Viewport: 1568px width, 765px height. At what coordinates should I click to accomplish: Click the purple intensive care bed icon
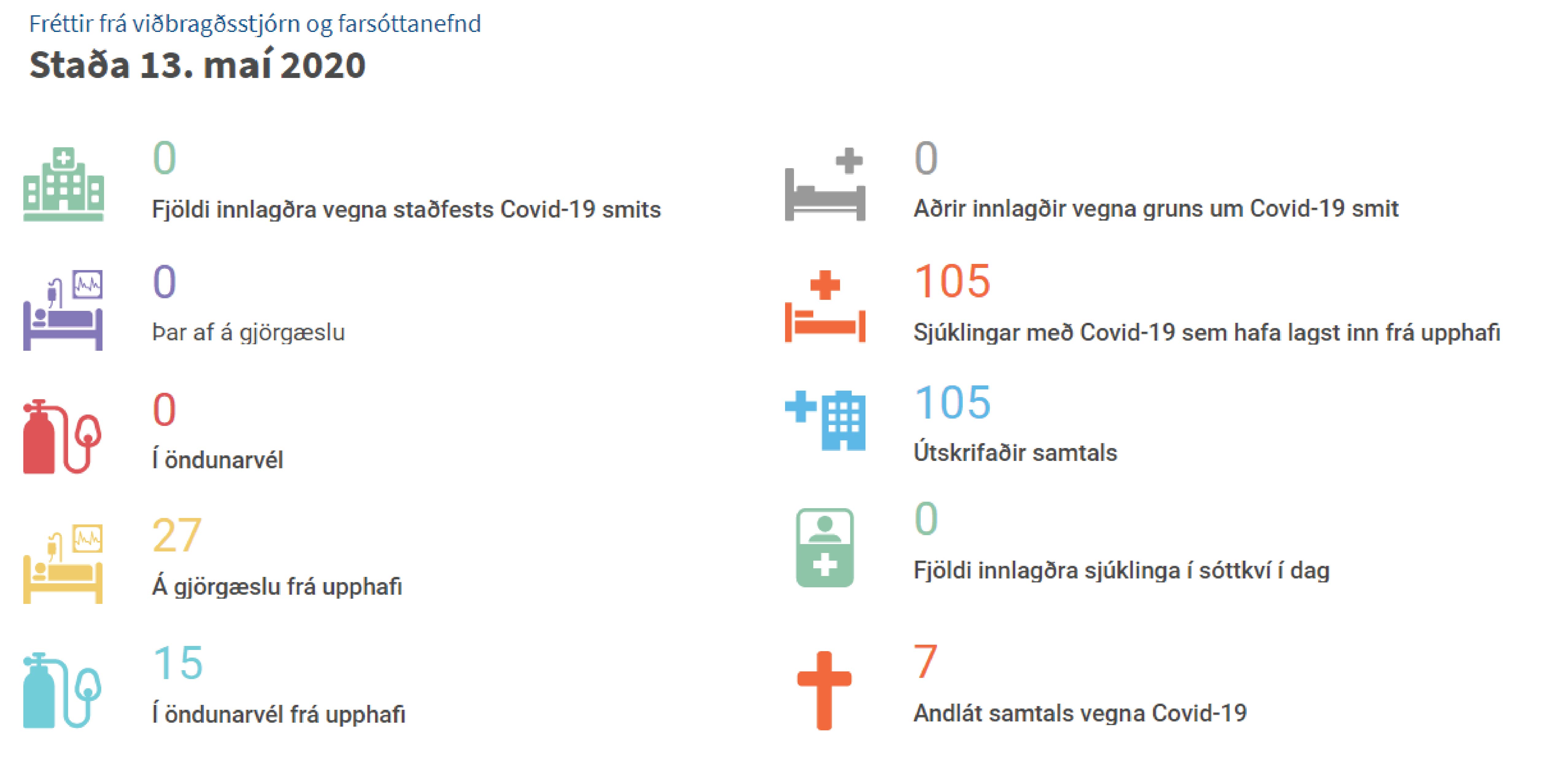(63, 310)
